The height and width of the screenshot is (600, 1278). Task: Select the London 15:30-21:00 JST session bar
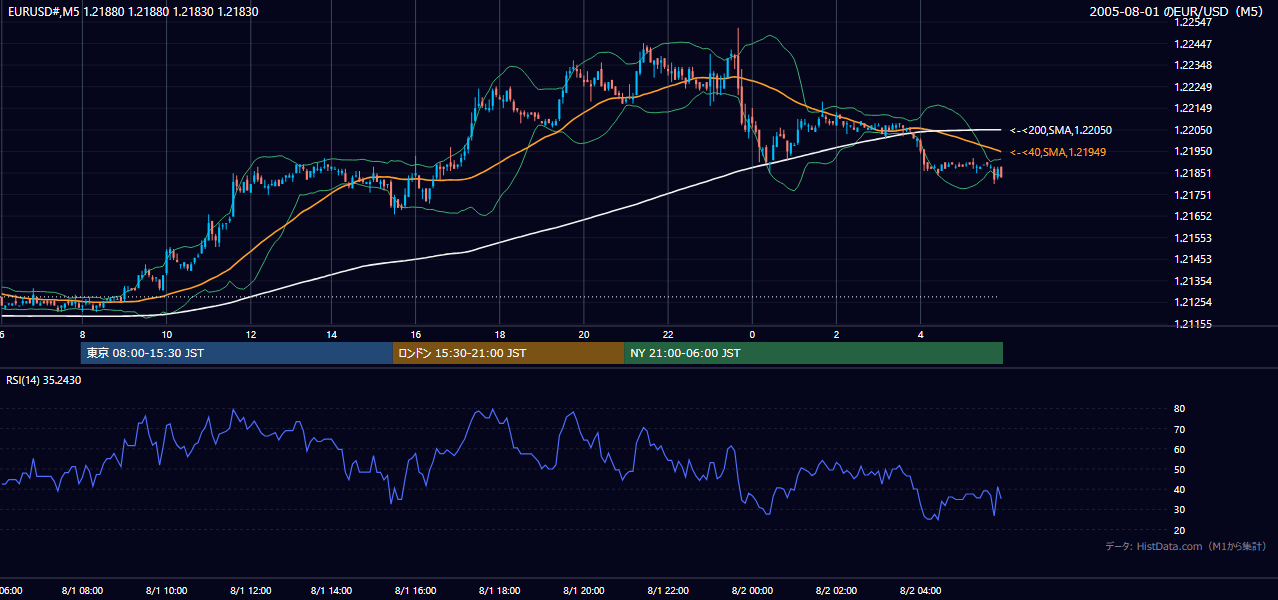[508, 353]
